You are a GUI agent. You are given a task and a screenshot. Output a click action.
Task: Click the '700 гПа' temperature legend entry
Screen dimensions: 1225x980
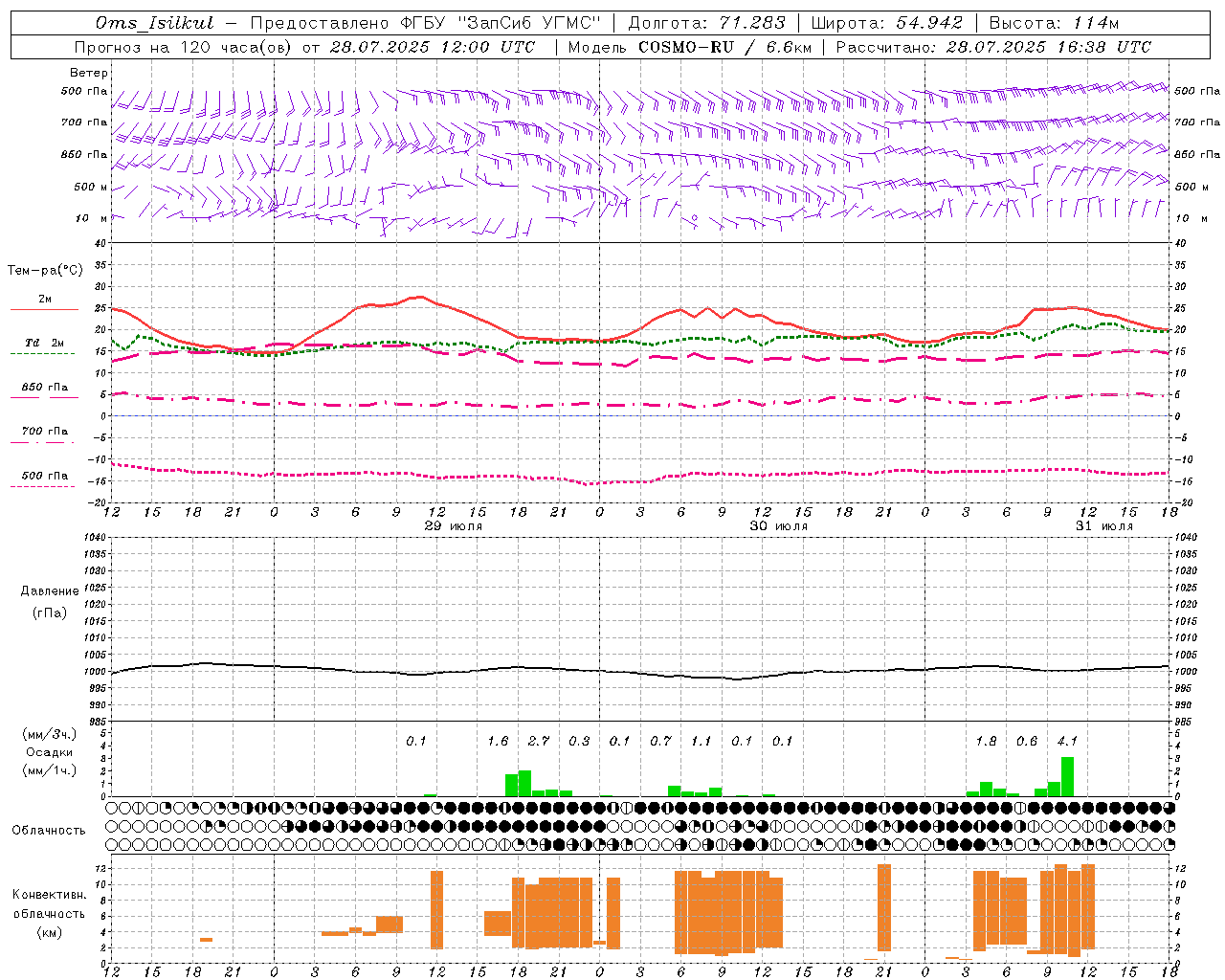click(44, 432)
